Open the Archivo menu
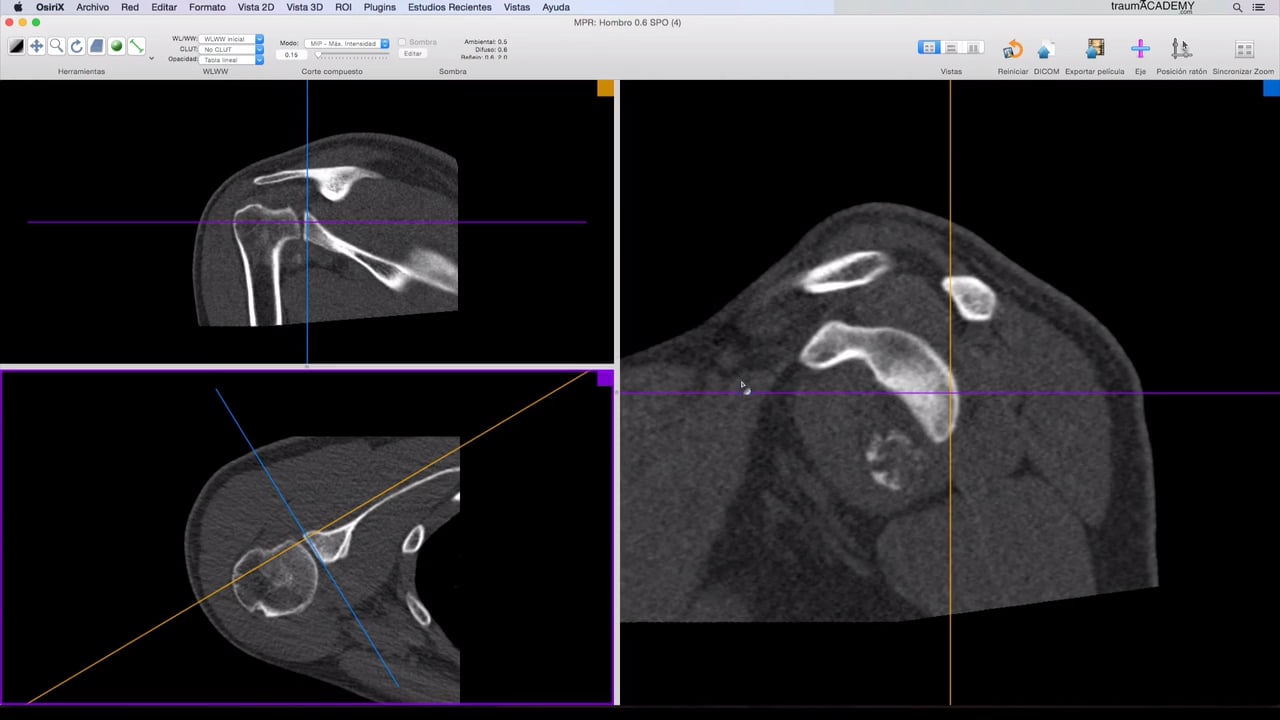This screenshot has width=1280, height=720. pos(92,7)
